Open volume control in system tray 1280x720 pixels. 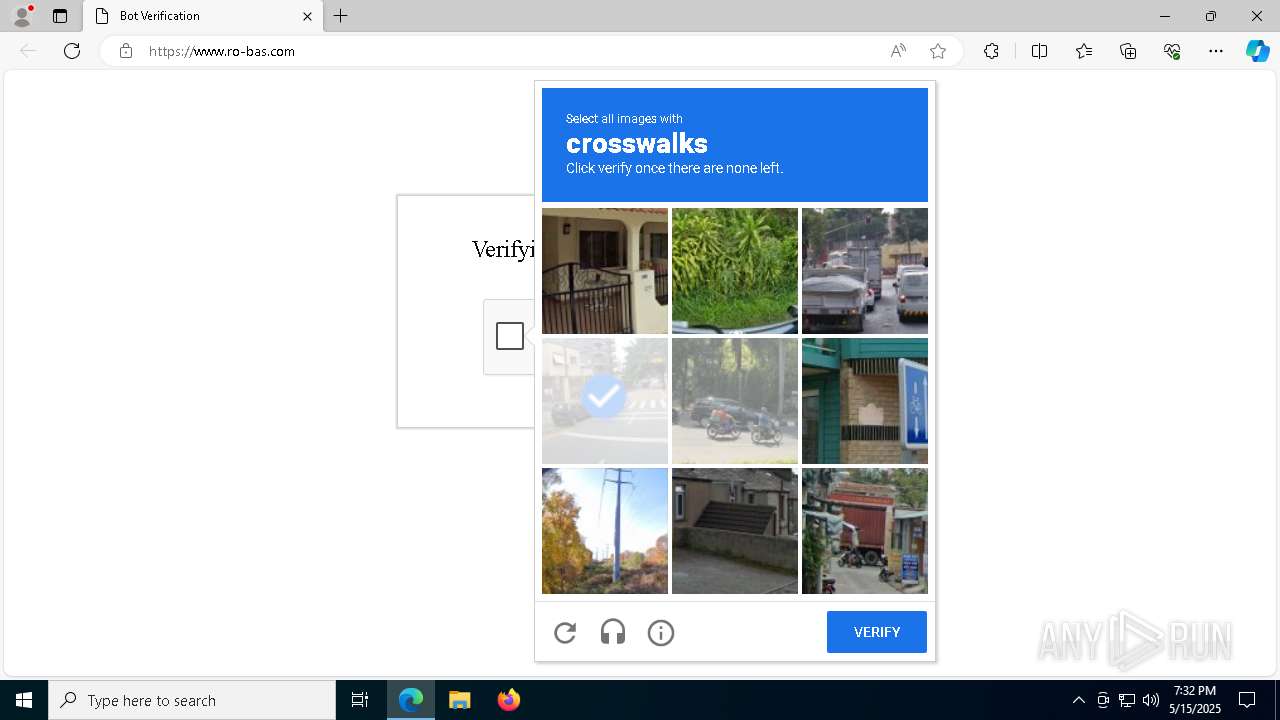pyautogui.click(x=1151, y=700)
